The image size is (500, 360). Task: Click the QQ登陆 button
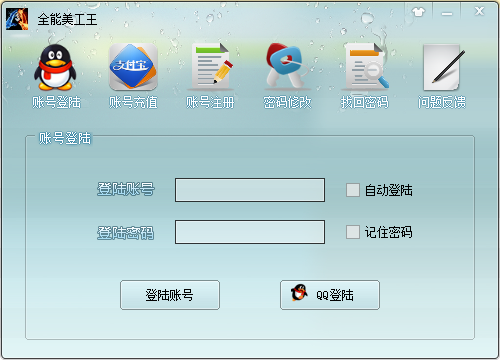pyautogui.click(x=330, y=295)
